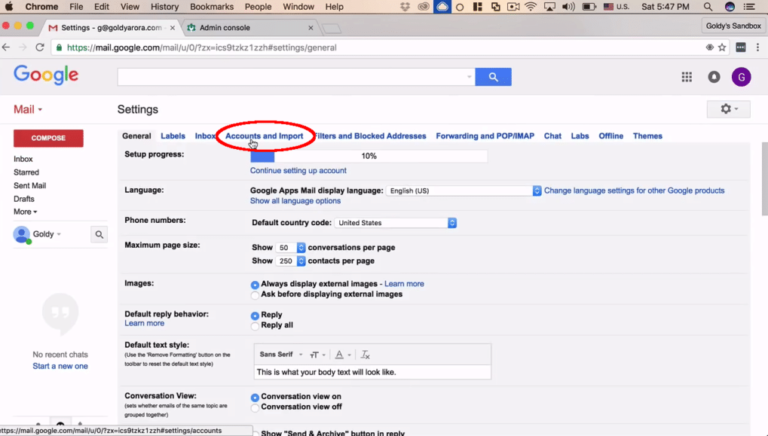Open the purple G account avatar
768x436 pixels.
point(741,77)
